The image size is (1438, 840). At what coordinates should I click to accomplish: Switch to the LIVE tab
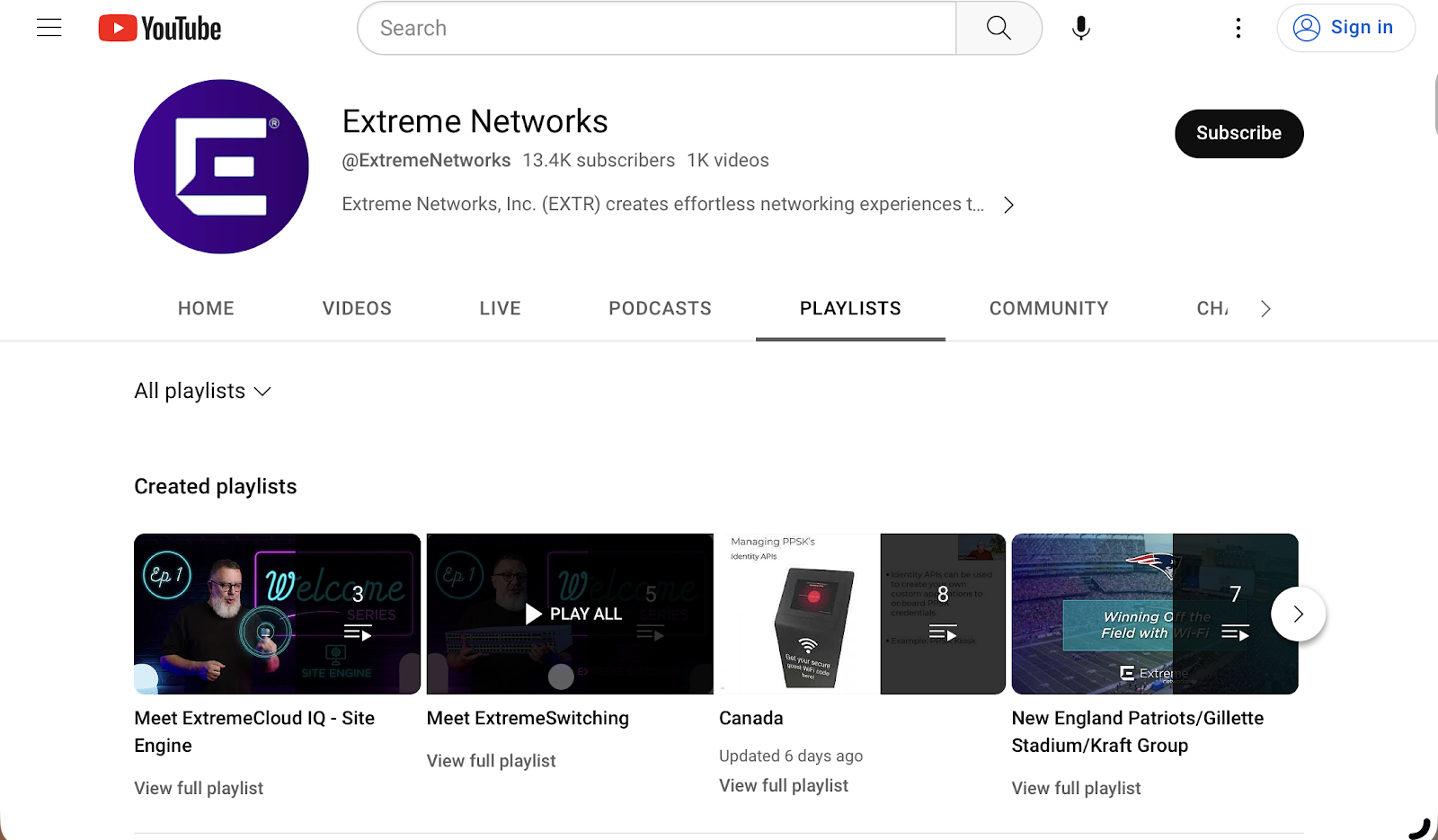(501, 308)
